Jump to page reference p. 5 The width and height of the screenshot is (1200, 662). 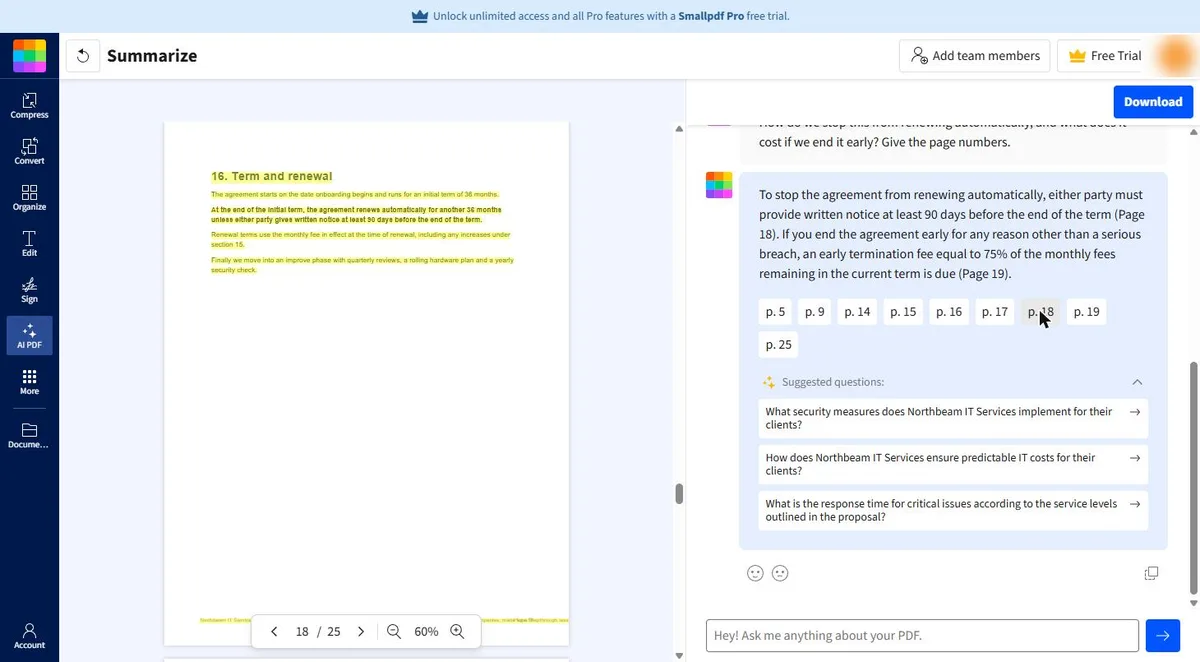[x=775, y=312]
